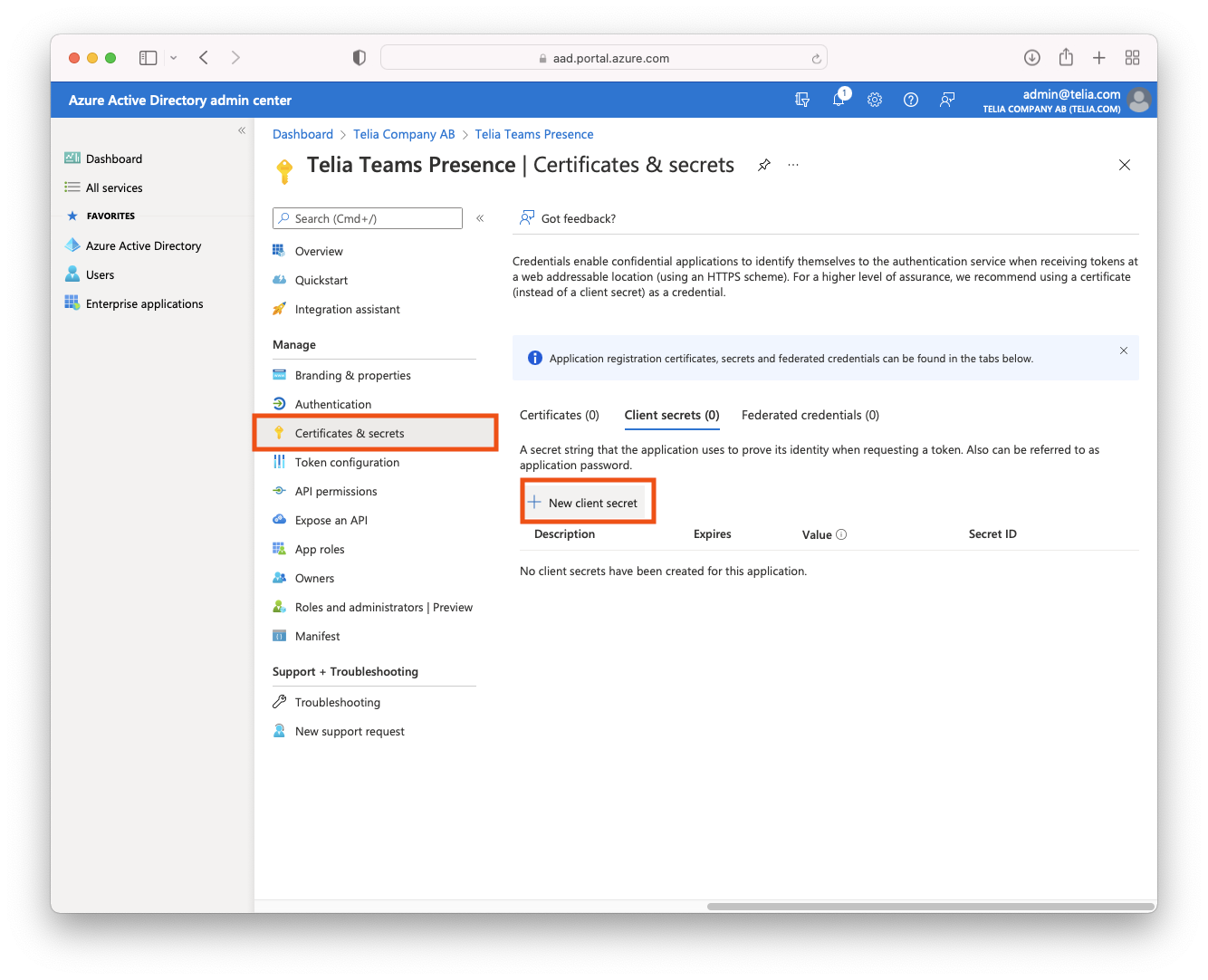Click the Dashboard icon in sidebar
Viewport: 1208px width, 980px height.
(72, 159)
